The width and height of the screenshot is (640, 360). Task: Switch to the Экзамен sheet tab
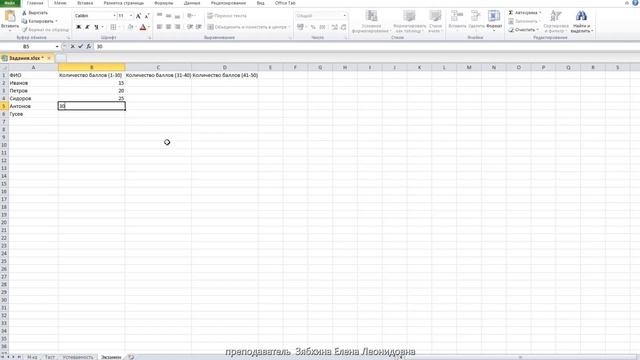point(111,357)
